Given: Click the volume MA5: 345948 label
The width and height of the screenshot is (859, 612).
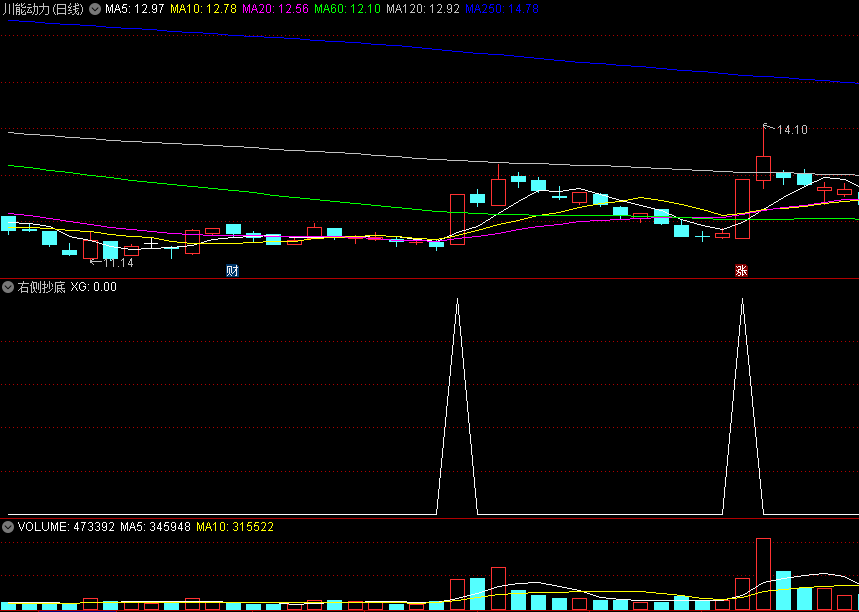Looking at the screenshot, I should 156,527.
